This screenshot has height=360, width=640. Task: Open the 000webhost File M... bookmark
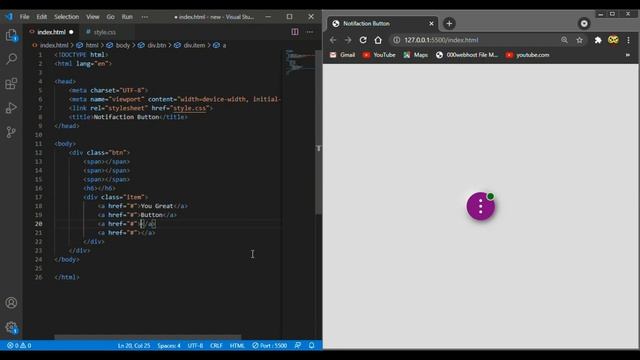pyautogui.click(x=467, y=55)
